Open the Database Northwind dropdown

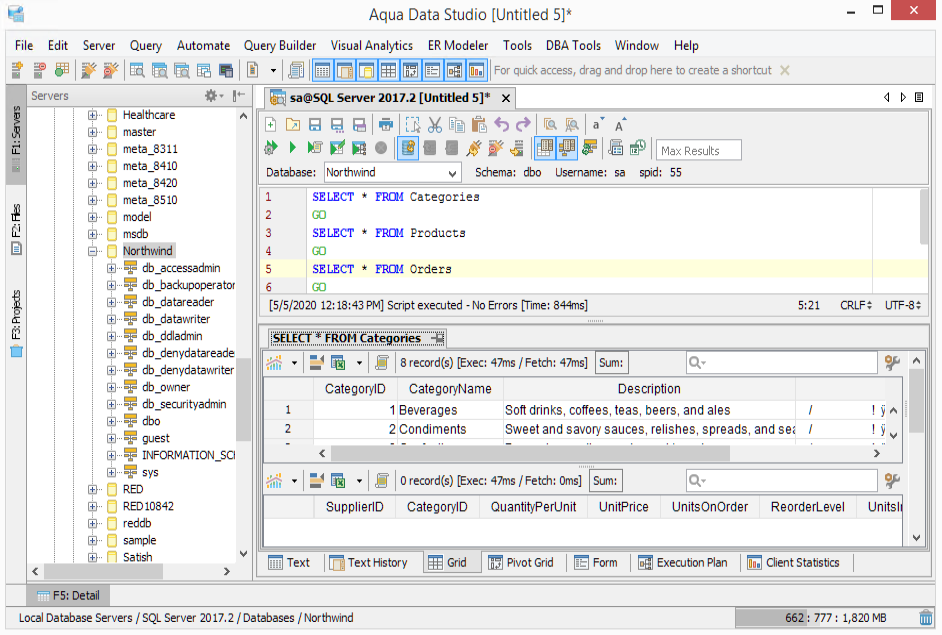click(450, 173)
